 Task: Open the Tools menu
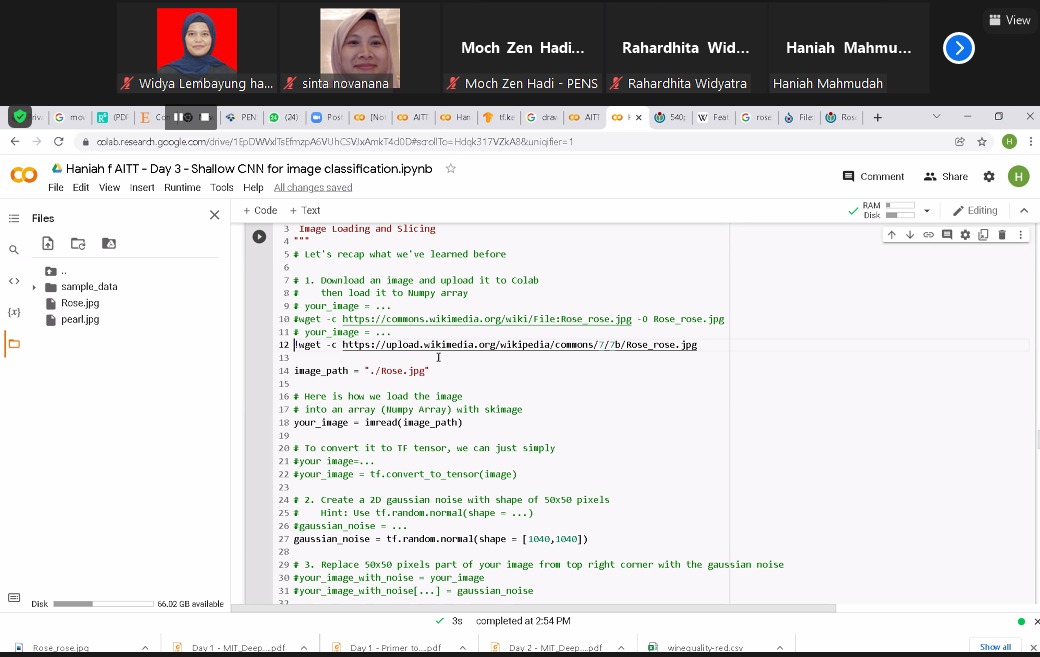click(222, 188)
